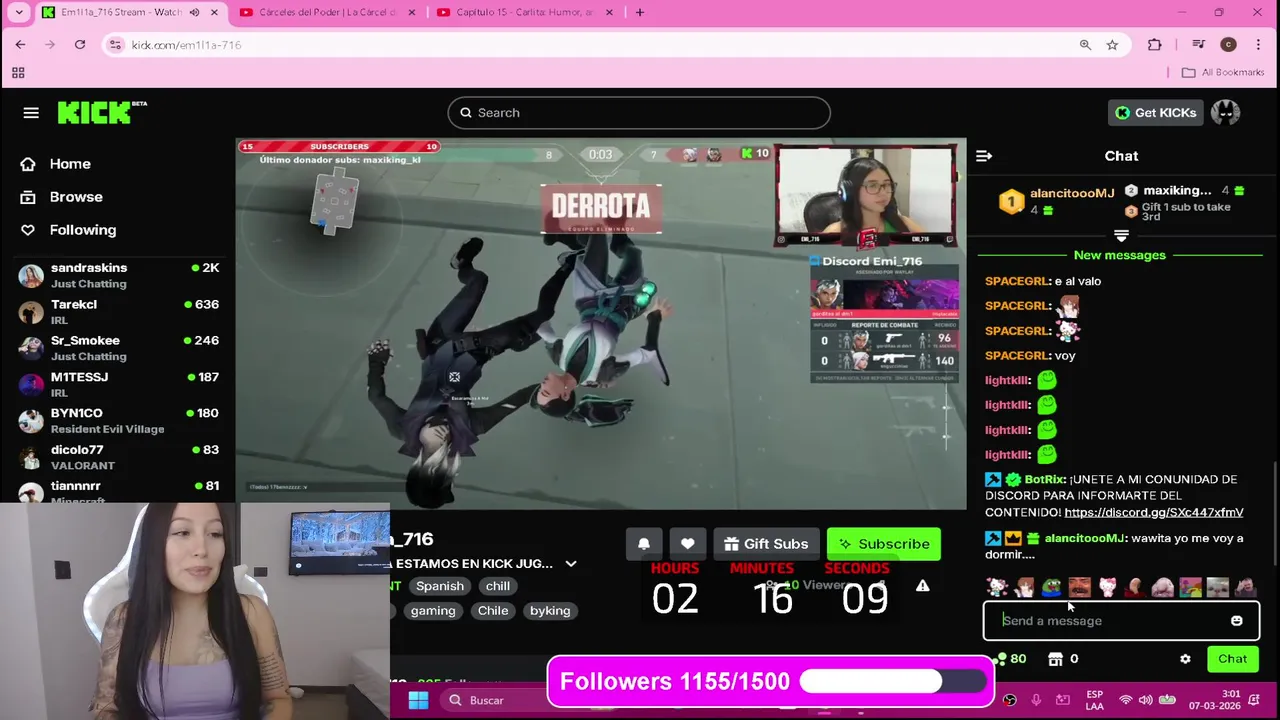Toggle stream notifications bell
The height and width of the screenshot is (720, 1280).
click(644, 544)
